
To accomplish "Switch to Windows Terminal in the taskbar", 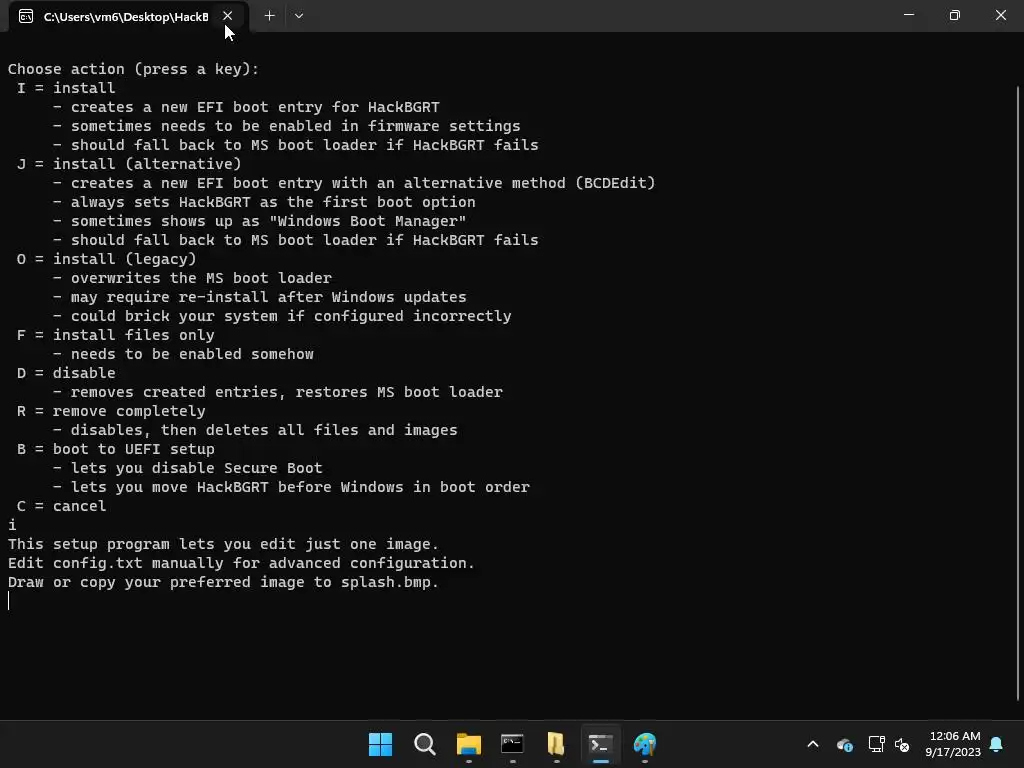I will tap(600, 744).
